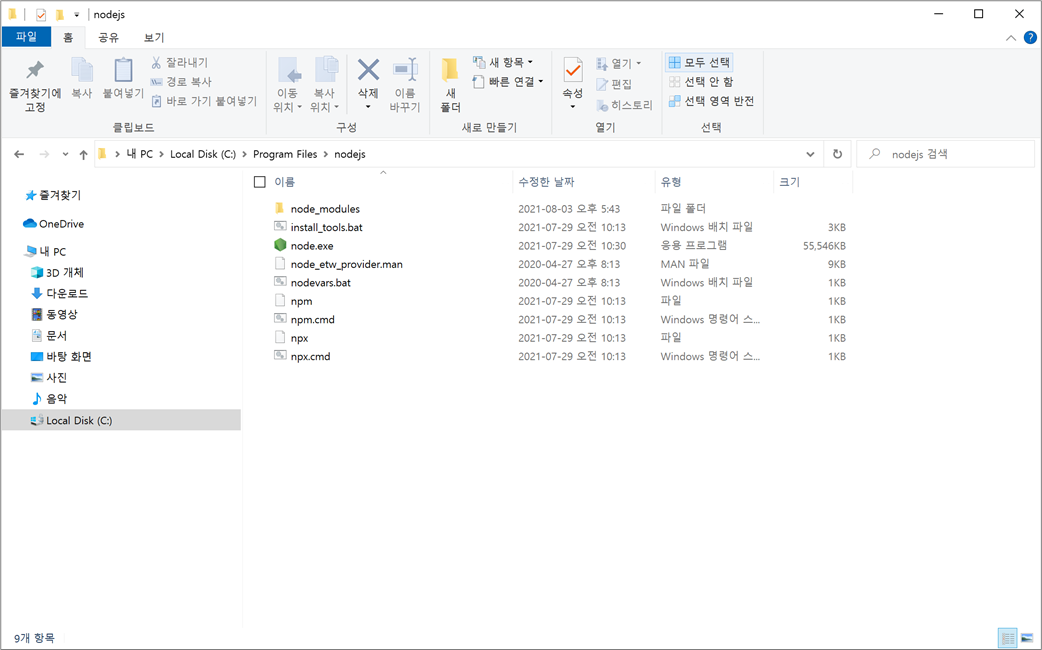This screenshot has height=650, width=1042.
Task: Select node_etw_provider.man file
Action: [338, 265]
